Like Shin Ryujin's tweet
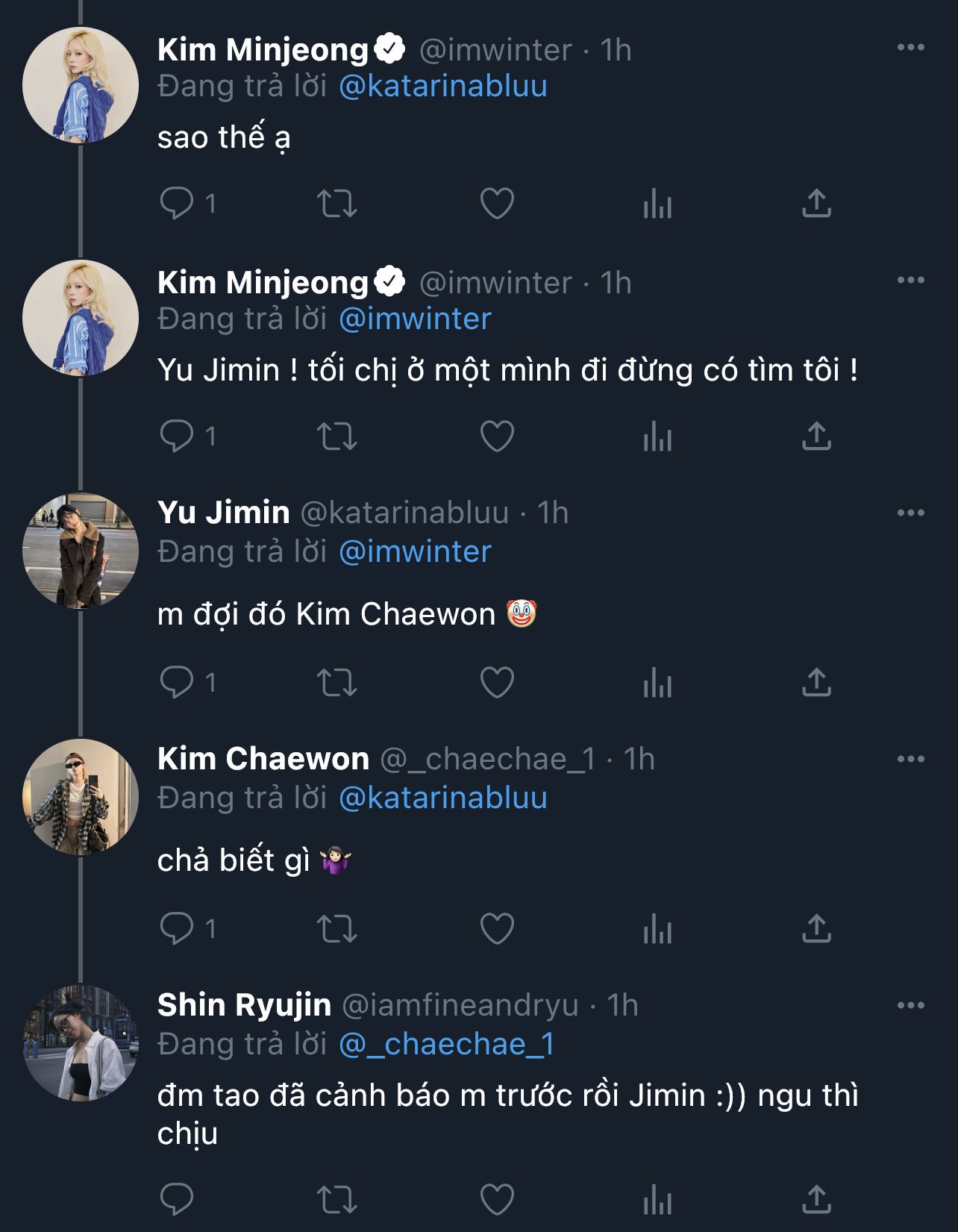 497,1200
